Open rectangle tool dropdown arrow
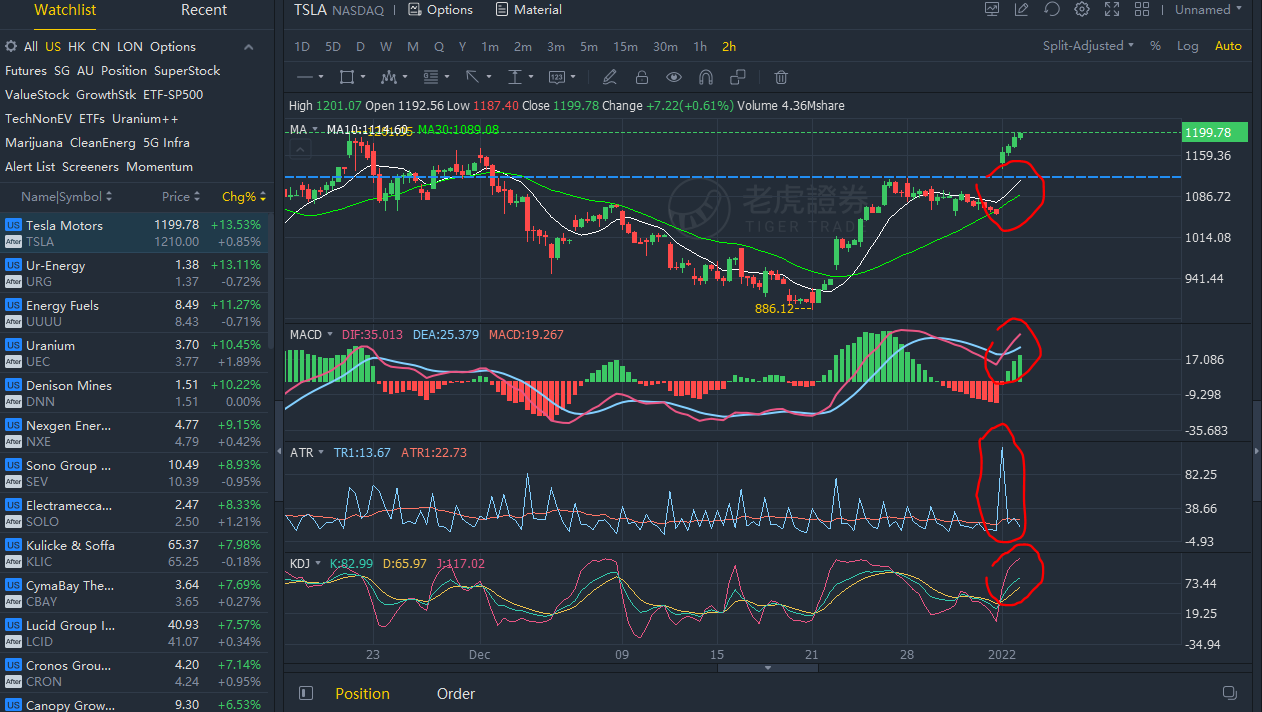This screenshot has width=1262, height=712. pos(362,77)
